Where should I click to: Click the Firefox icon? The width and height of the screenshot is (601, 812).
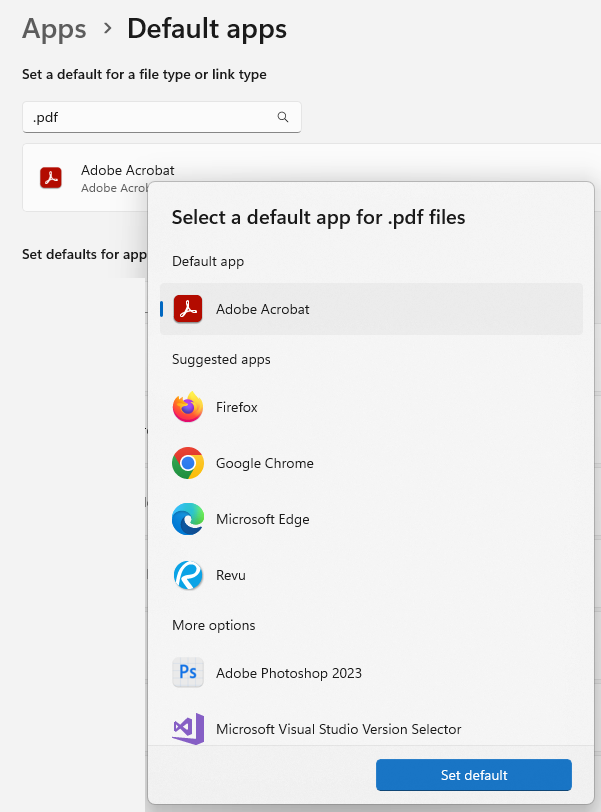pyautogui.click(x=187, y=407)
